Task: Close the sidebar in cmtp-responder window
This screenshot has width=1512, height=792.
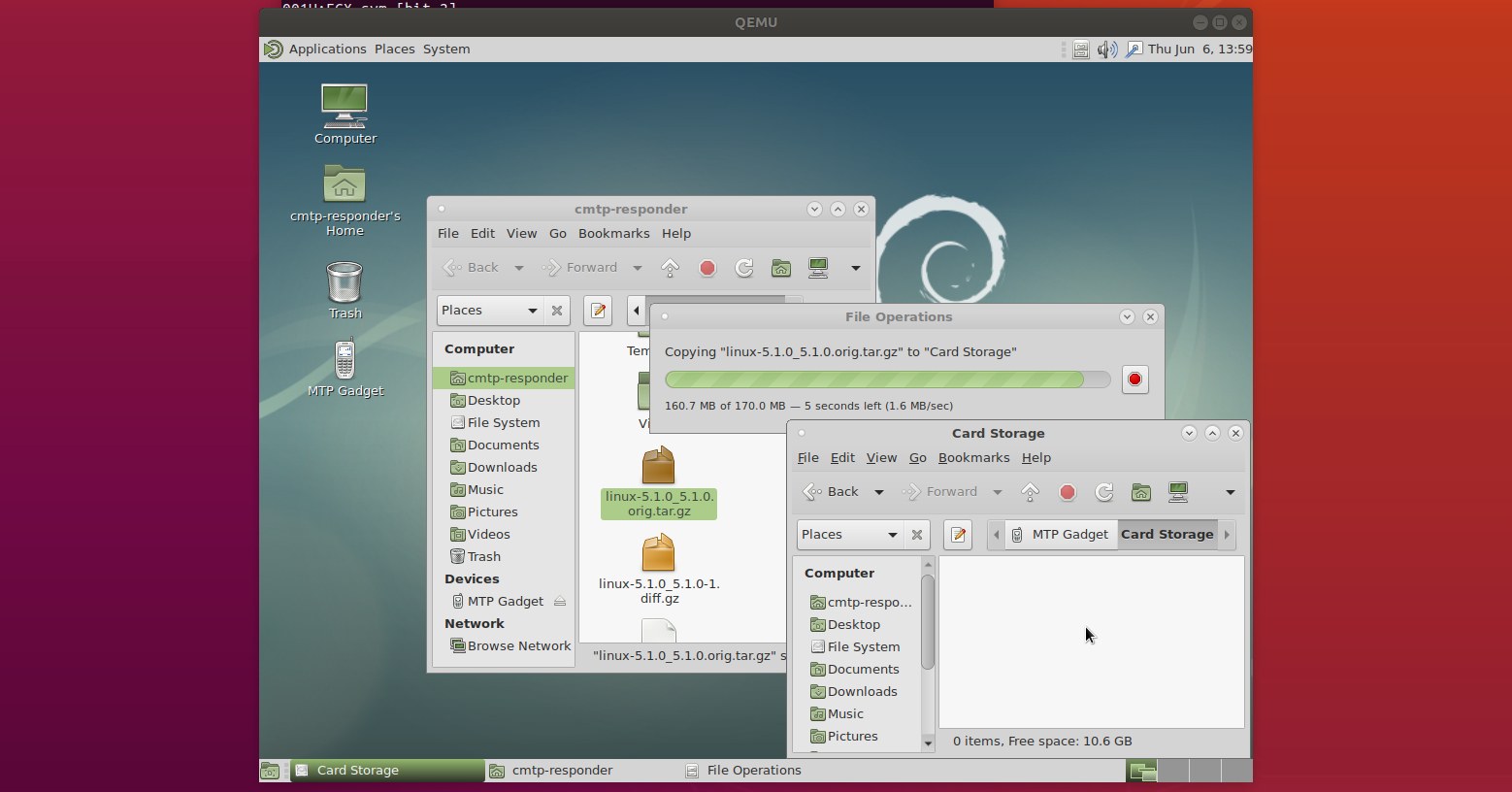Action: pos(557,311)
